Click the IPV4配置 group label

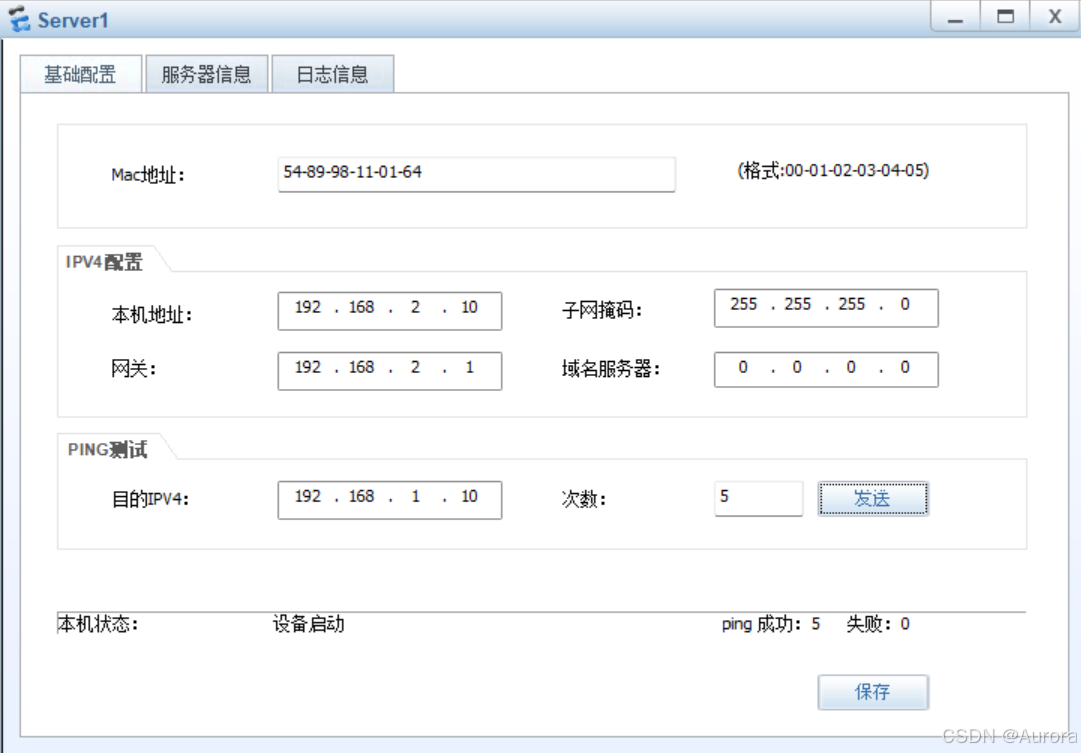pyautogui.click(x=104, y=262)
